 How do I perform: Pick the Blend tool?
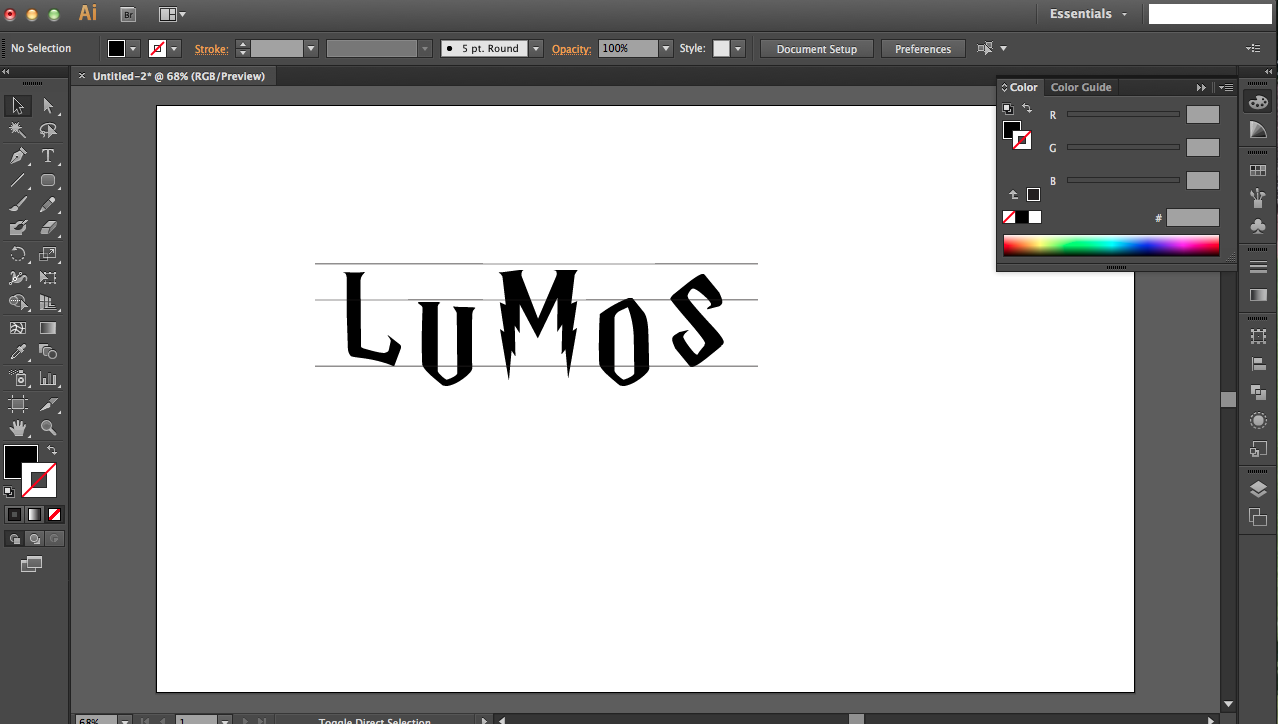(x=48, y=352)
